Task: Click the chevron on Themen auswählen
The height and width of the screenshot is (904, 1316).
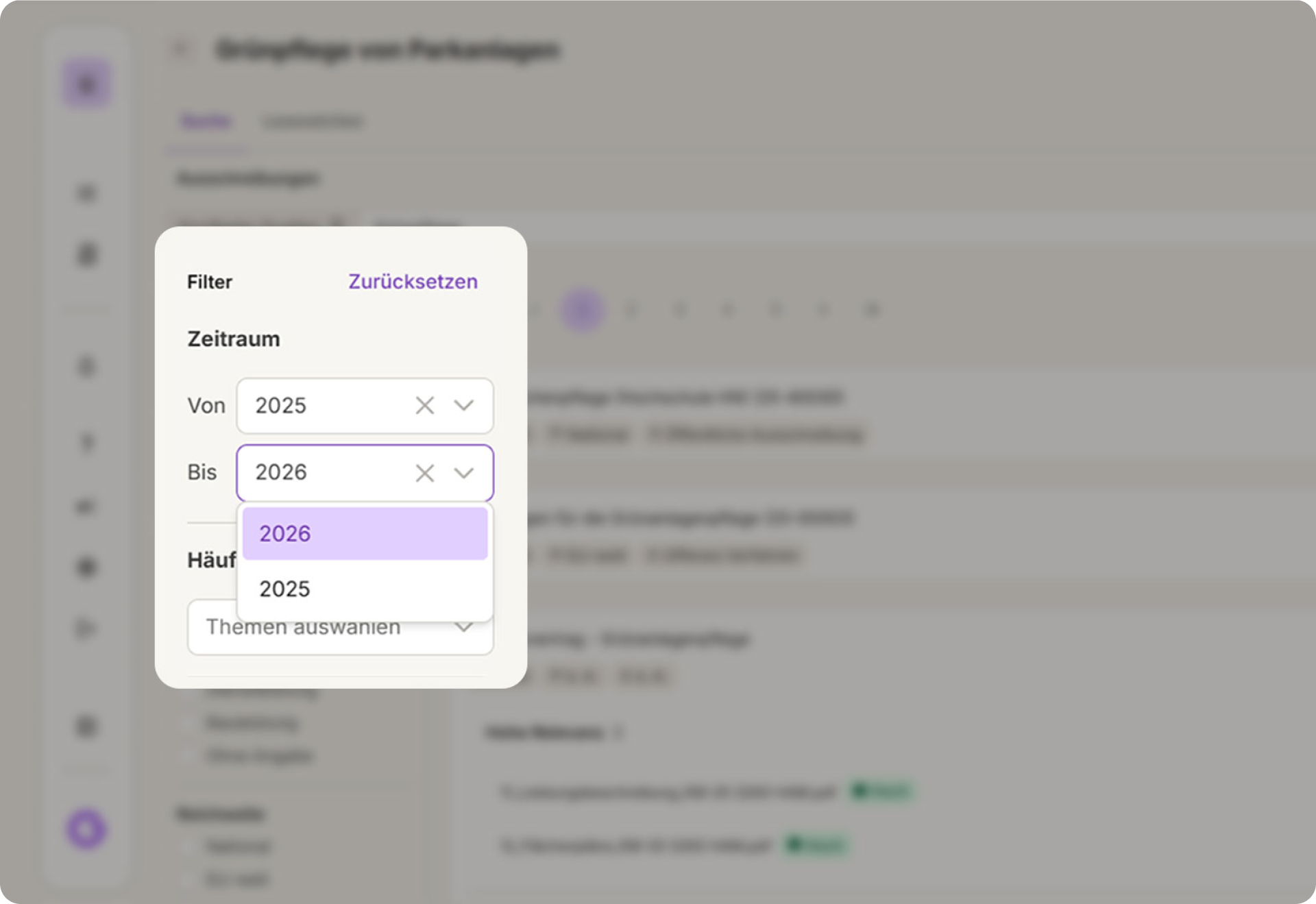Action: coord(464,628)
